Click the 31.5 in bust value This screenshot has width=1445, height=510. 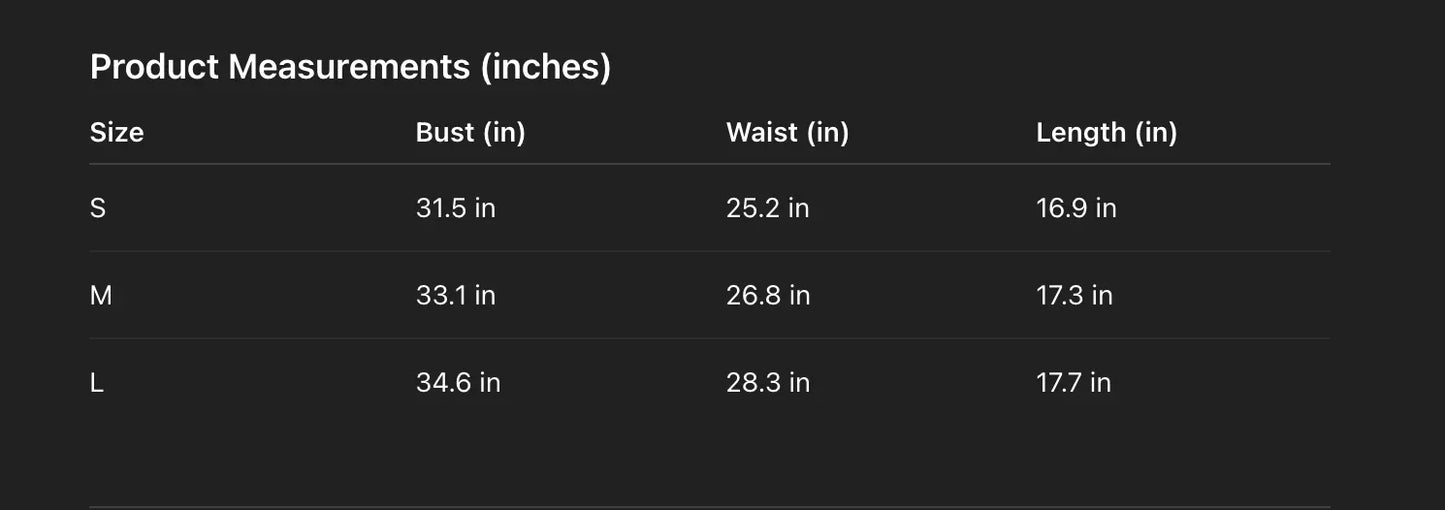tap(455, 208)
